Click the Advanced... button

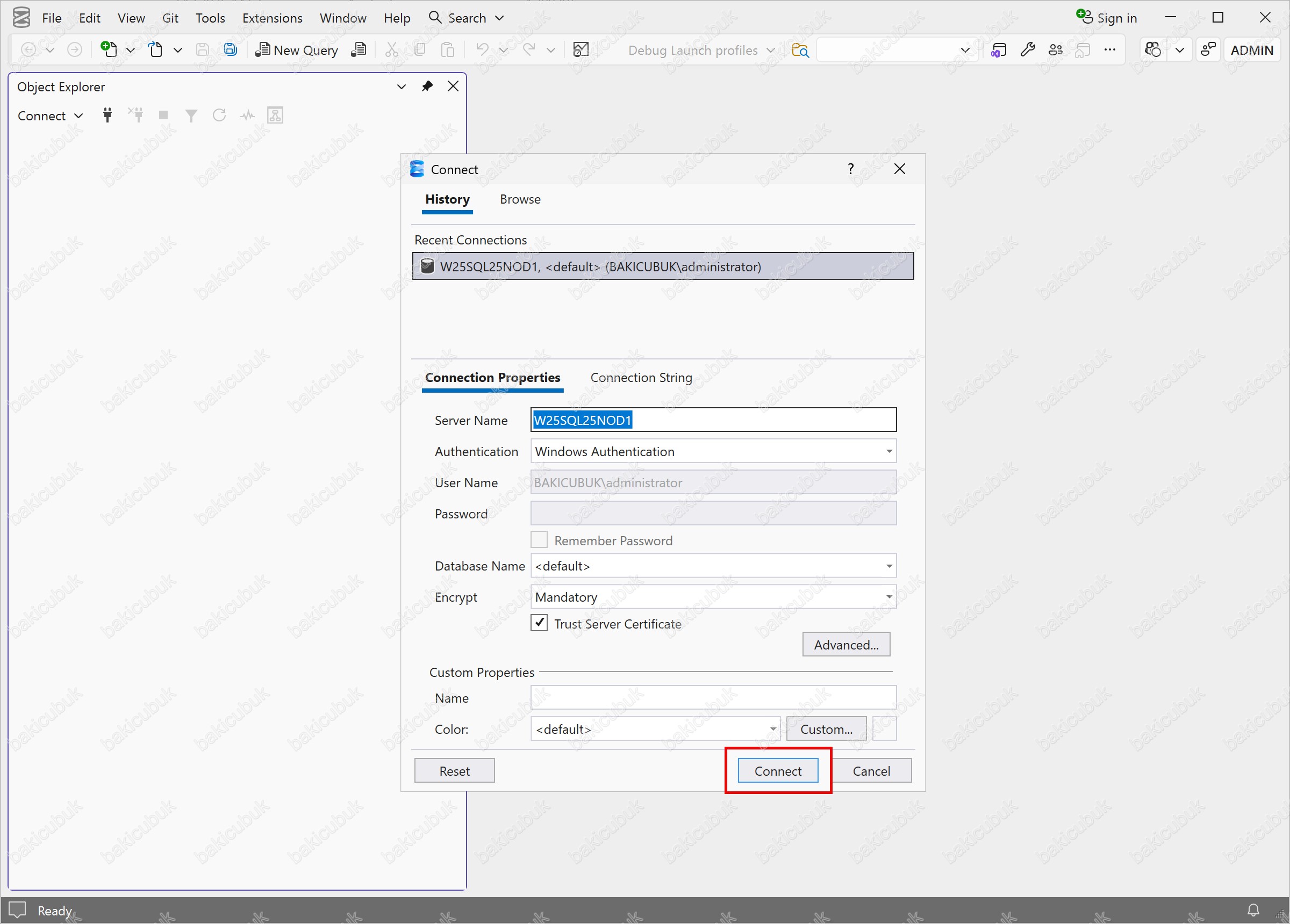(846, 645)
